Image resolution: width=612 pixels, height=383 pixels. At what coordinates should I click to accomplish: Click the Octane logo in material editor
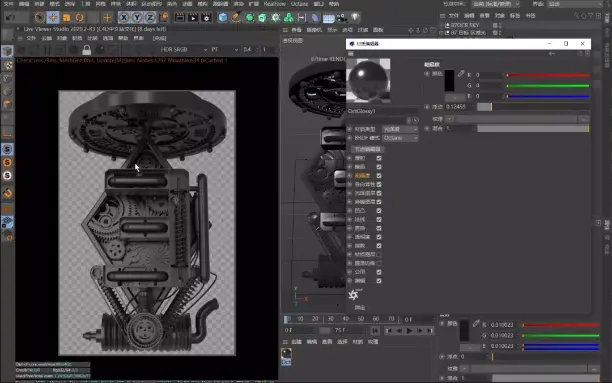point(354,295)
